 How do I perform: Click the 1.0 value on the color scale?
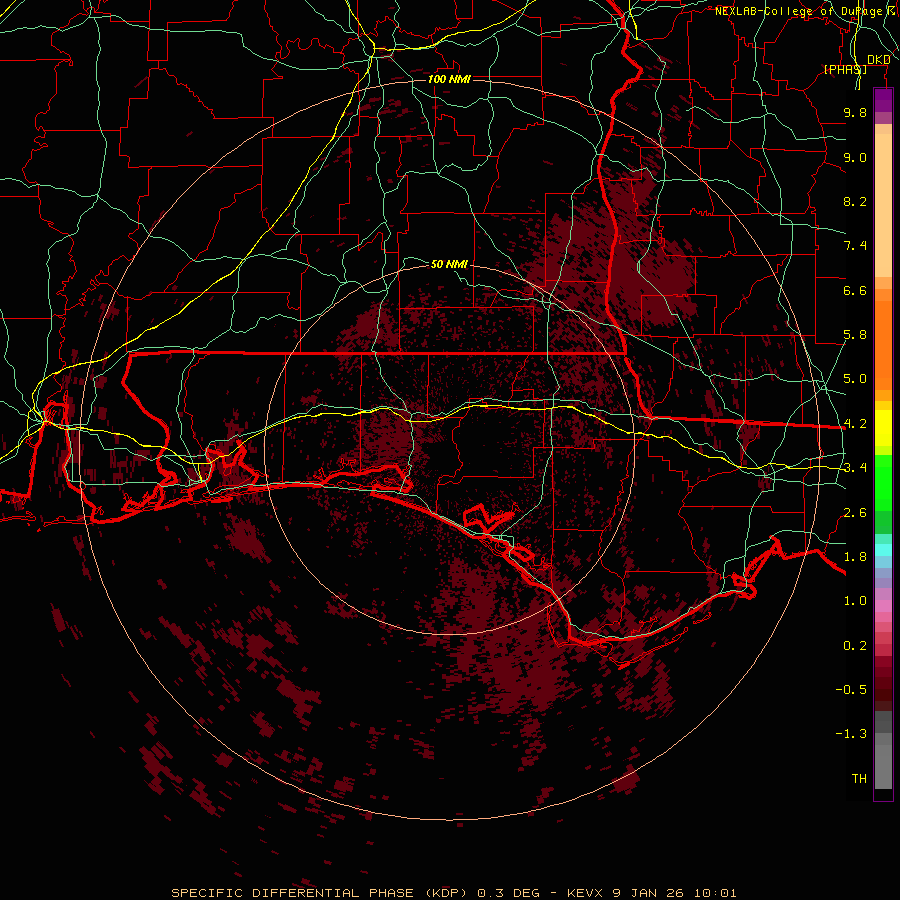[x=855, y=601]
